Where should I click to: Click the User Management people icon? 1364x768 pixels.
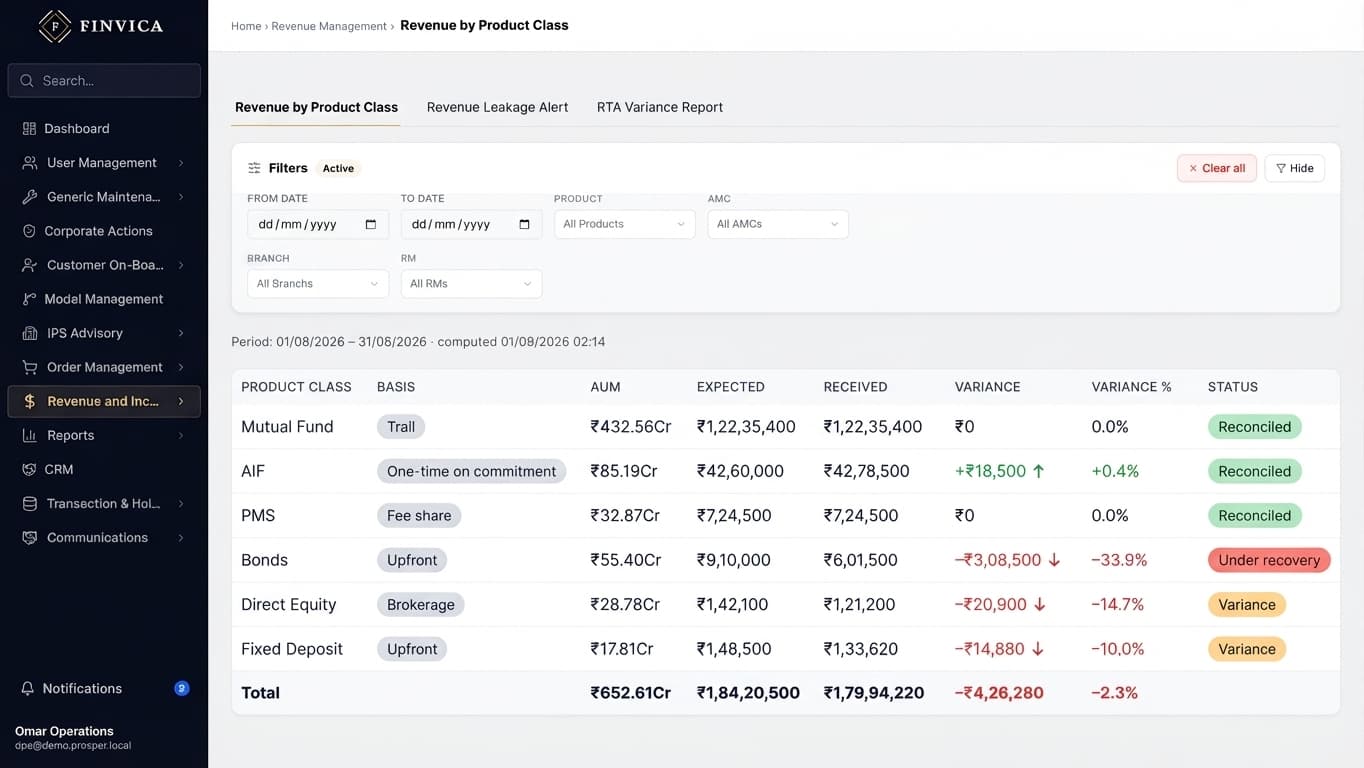click(x=30, y=163)
